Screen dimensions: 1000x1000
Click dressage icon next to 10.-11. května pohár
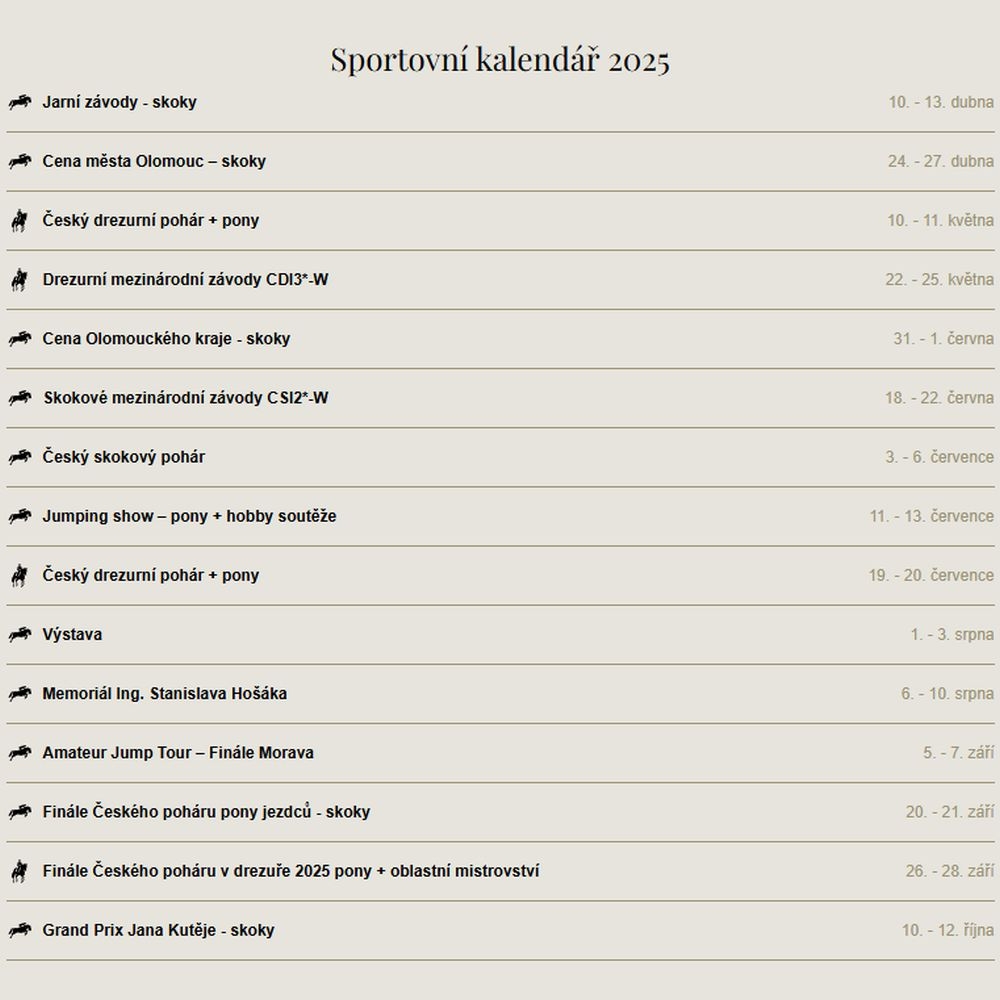coord(20,221)
